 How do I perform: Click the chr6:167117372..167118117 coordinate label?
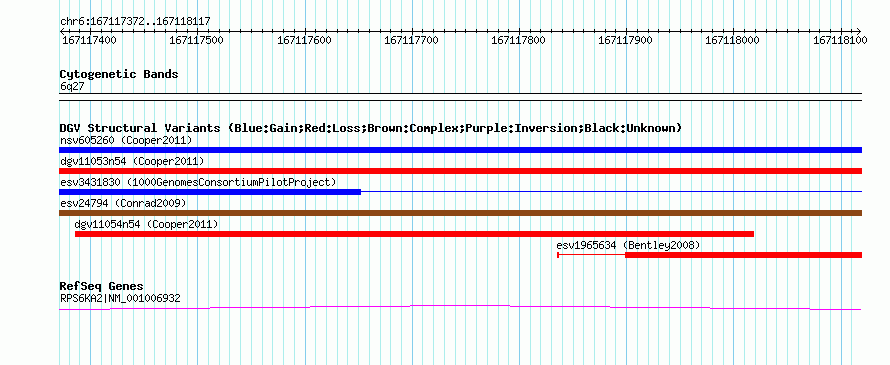click(x=135, y=21)
